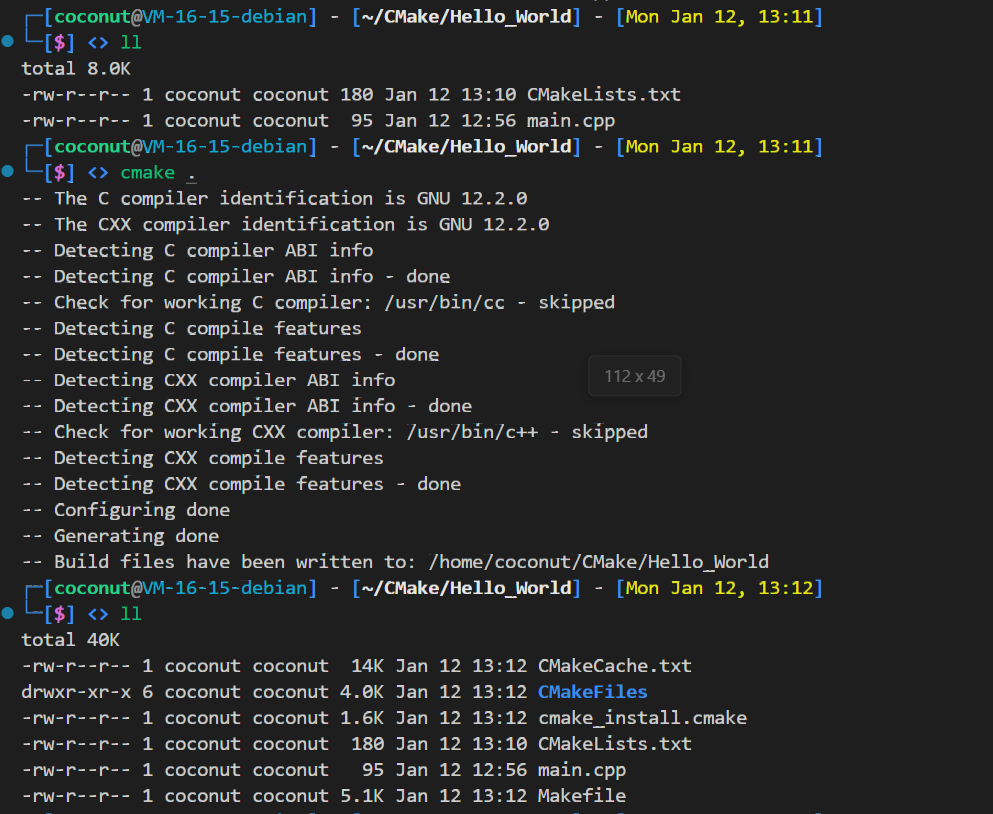
Task: Click the blue angle brackets icon before cmake
Action: 98,172
